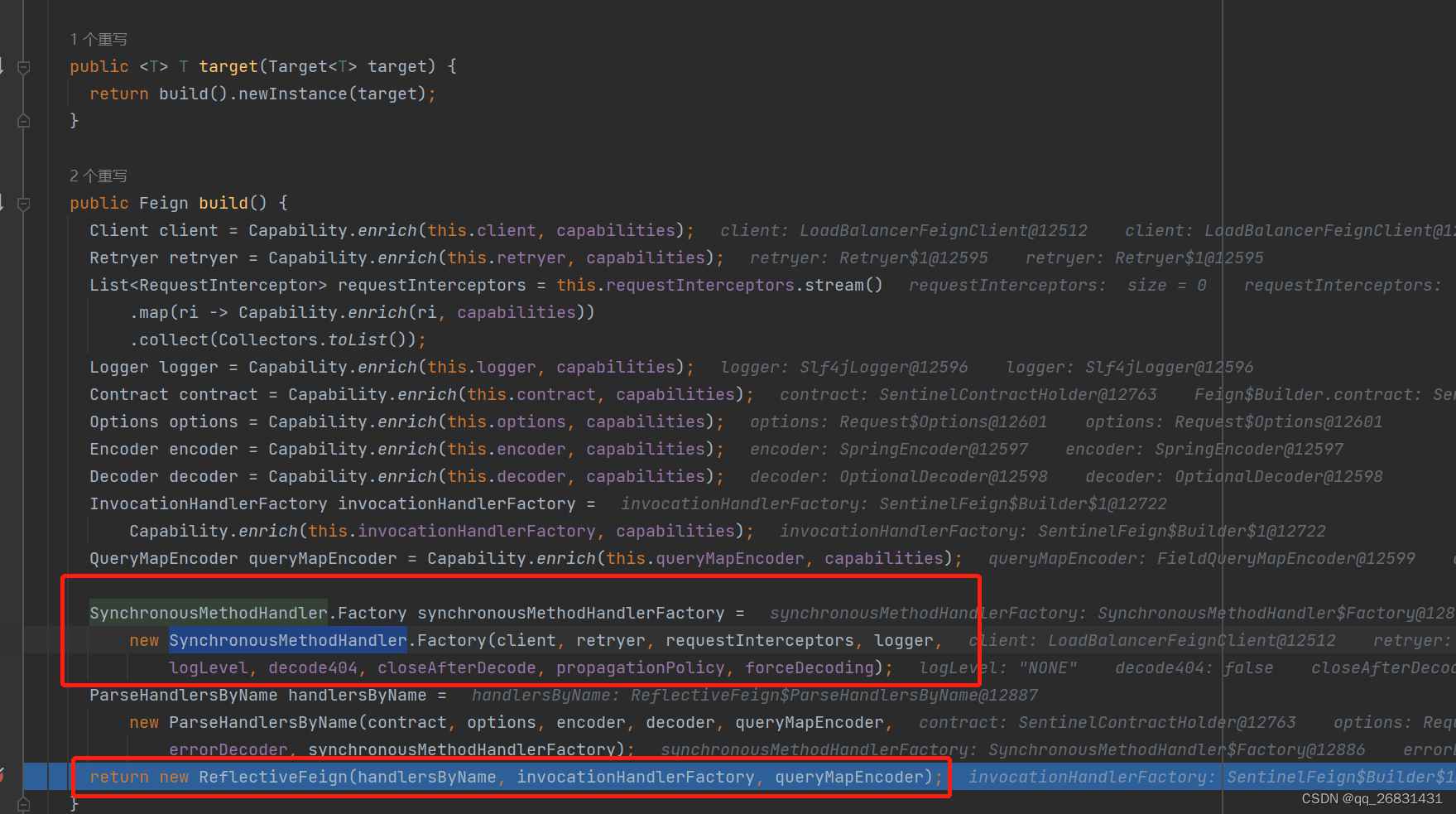The width and height of the screenshot is (1456, 814).
Task: Click debug value 'logger: Slf4jLogger@12596' first occurrence
Action: coord(844,367)
